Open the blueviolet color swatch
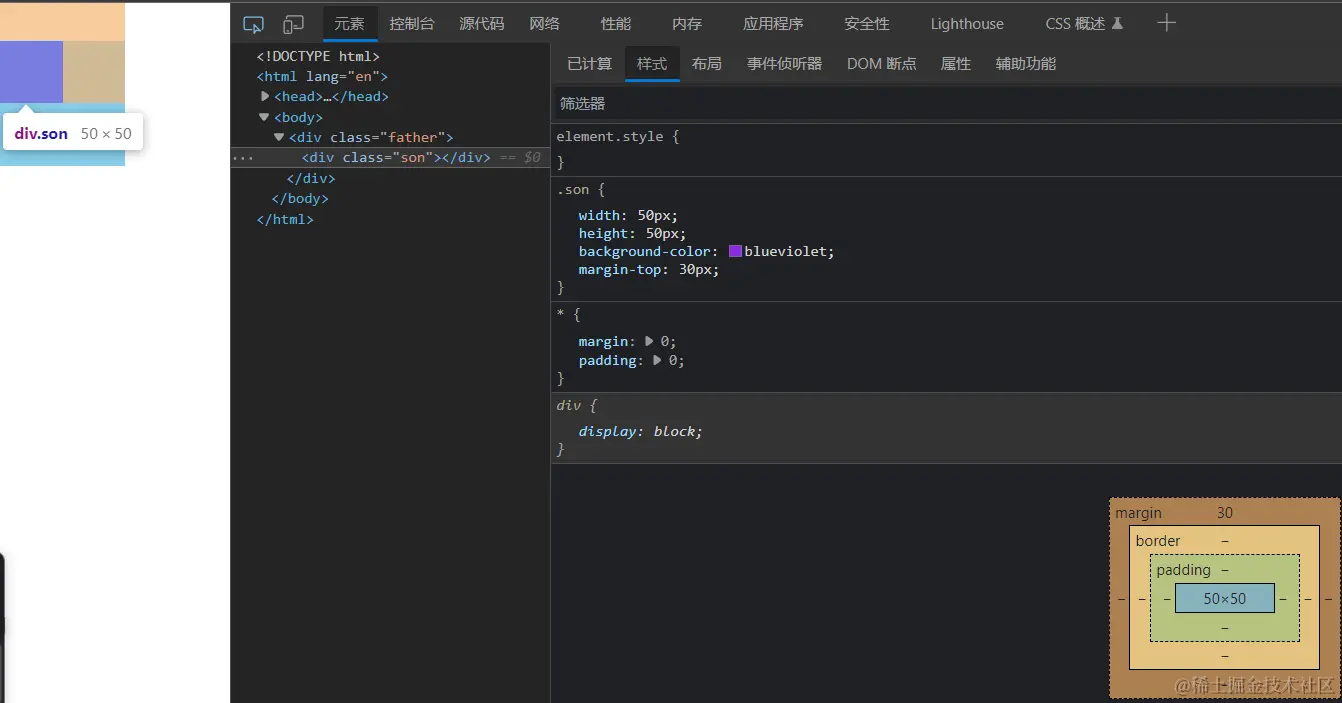1342x703 pixels. 735,251
